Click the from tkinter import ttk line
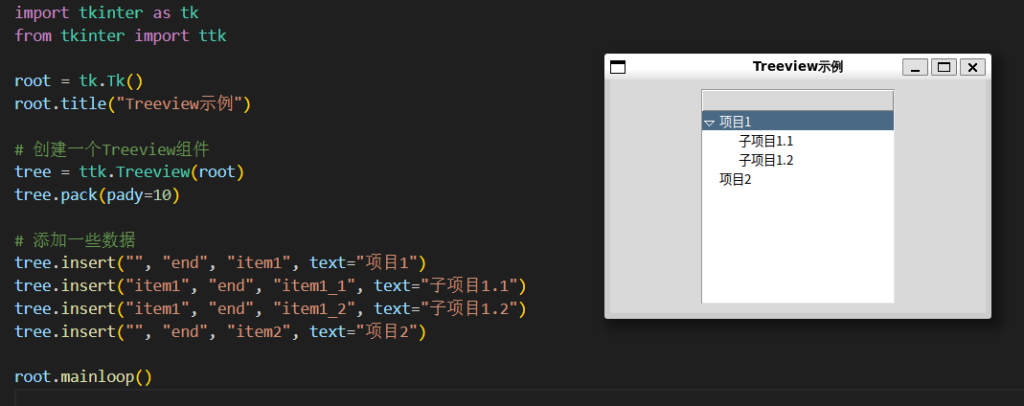1024x406 pixels. [120, 36]
